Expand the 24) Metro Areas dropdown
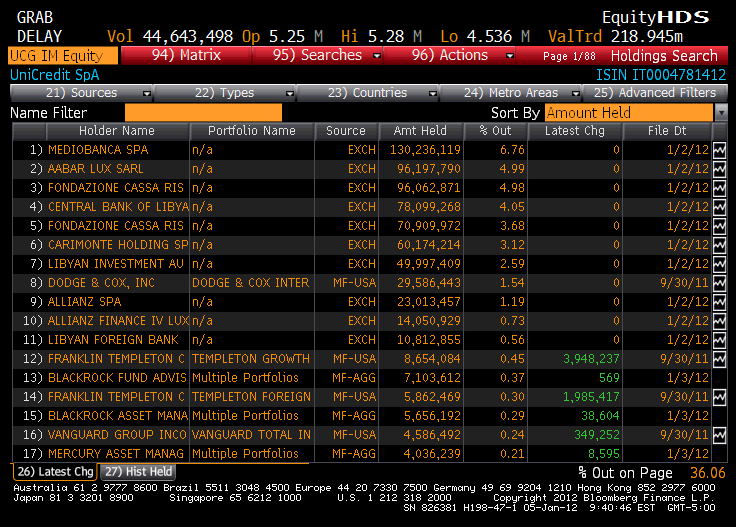 [x=576, y=93]
